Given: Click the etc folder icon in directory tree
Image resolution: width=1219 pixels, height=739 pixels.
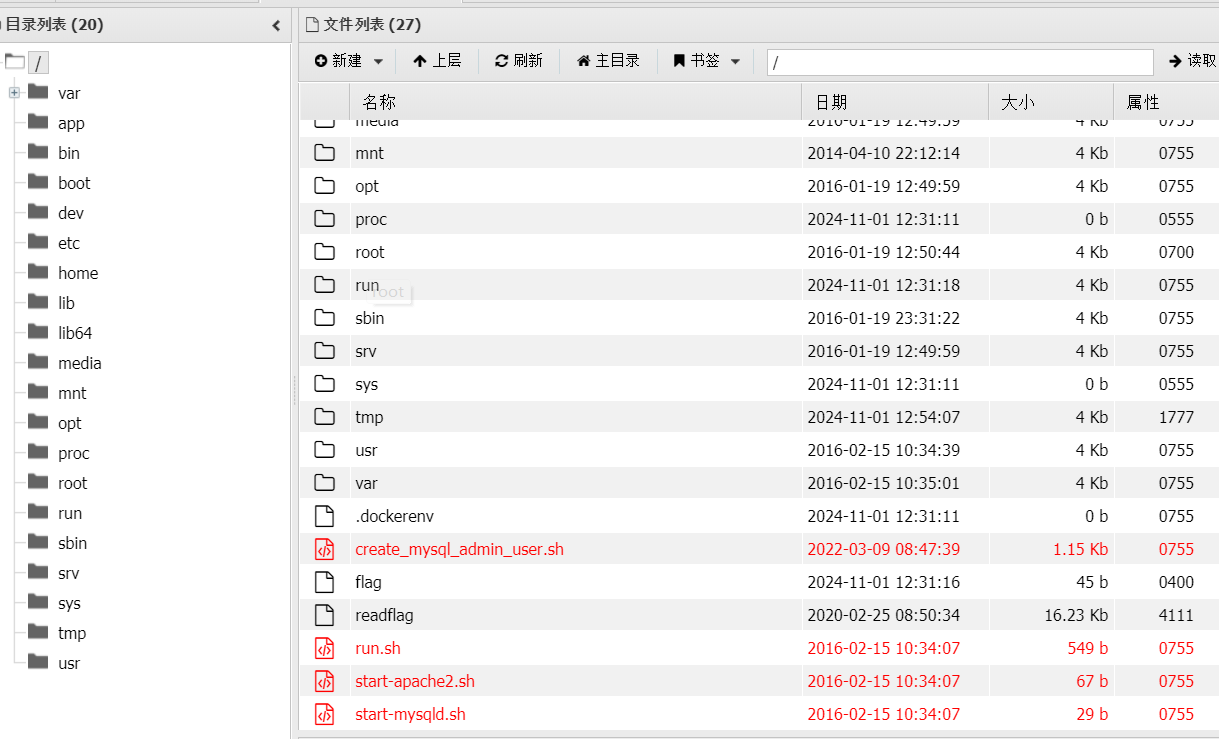Looking at the screenshot, I should pos(39,243).
